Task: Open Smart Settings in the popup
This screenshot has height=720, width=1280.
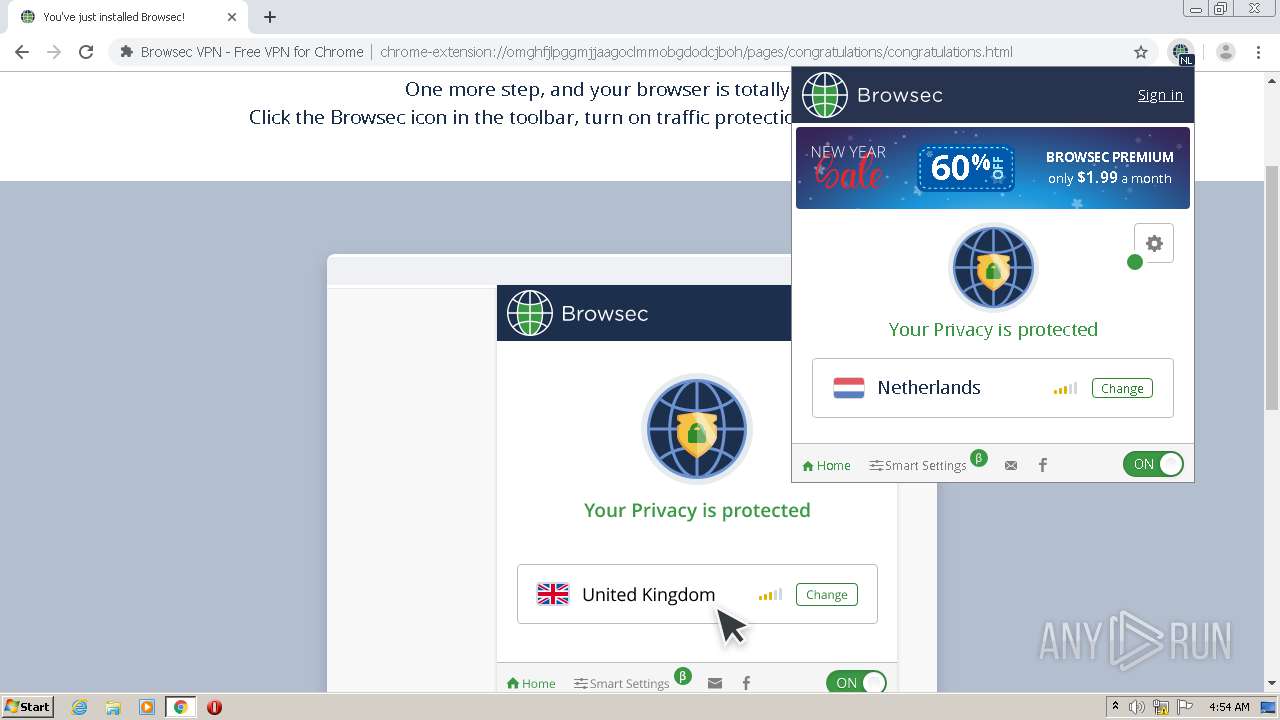Action: 918,465
